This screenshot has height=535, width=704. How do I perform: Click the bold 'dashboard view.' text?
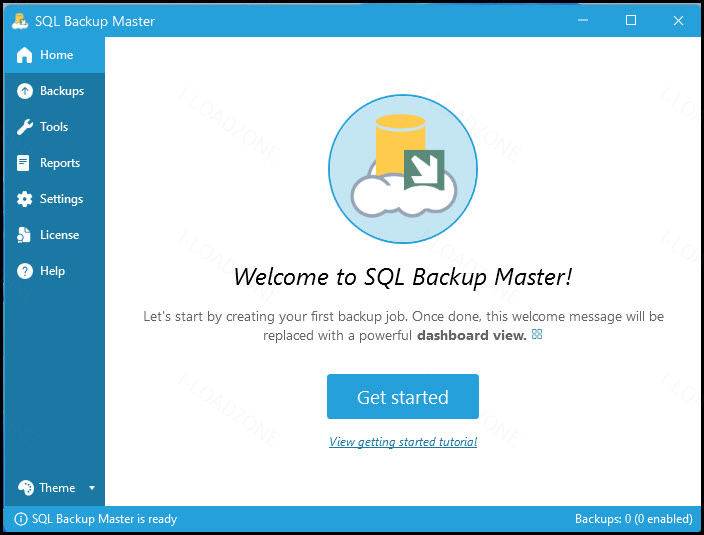(x=471, y=335)
